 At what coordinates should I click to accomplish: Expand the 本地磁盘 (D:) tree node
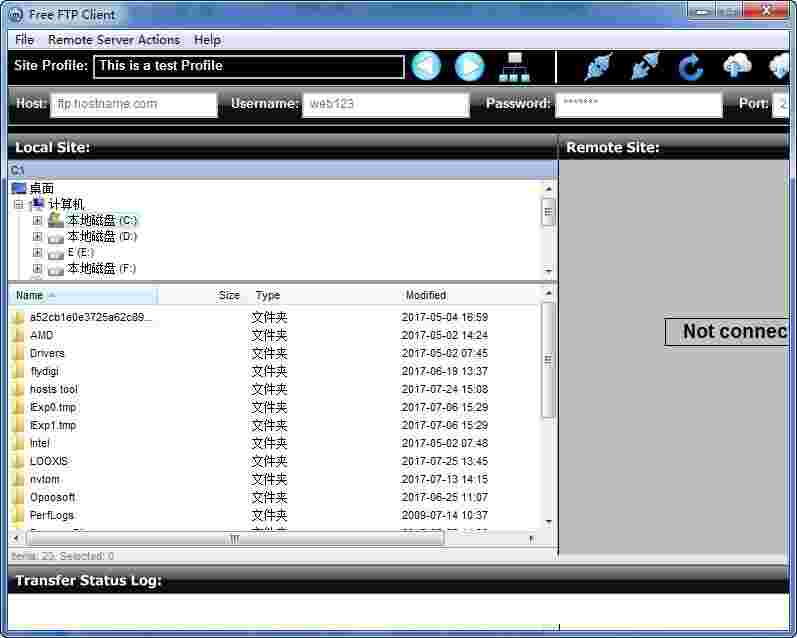(37, 236)
